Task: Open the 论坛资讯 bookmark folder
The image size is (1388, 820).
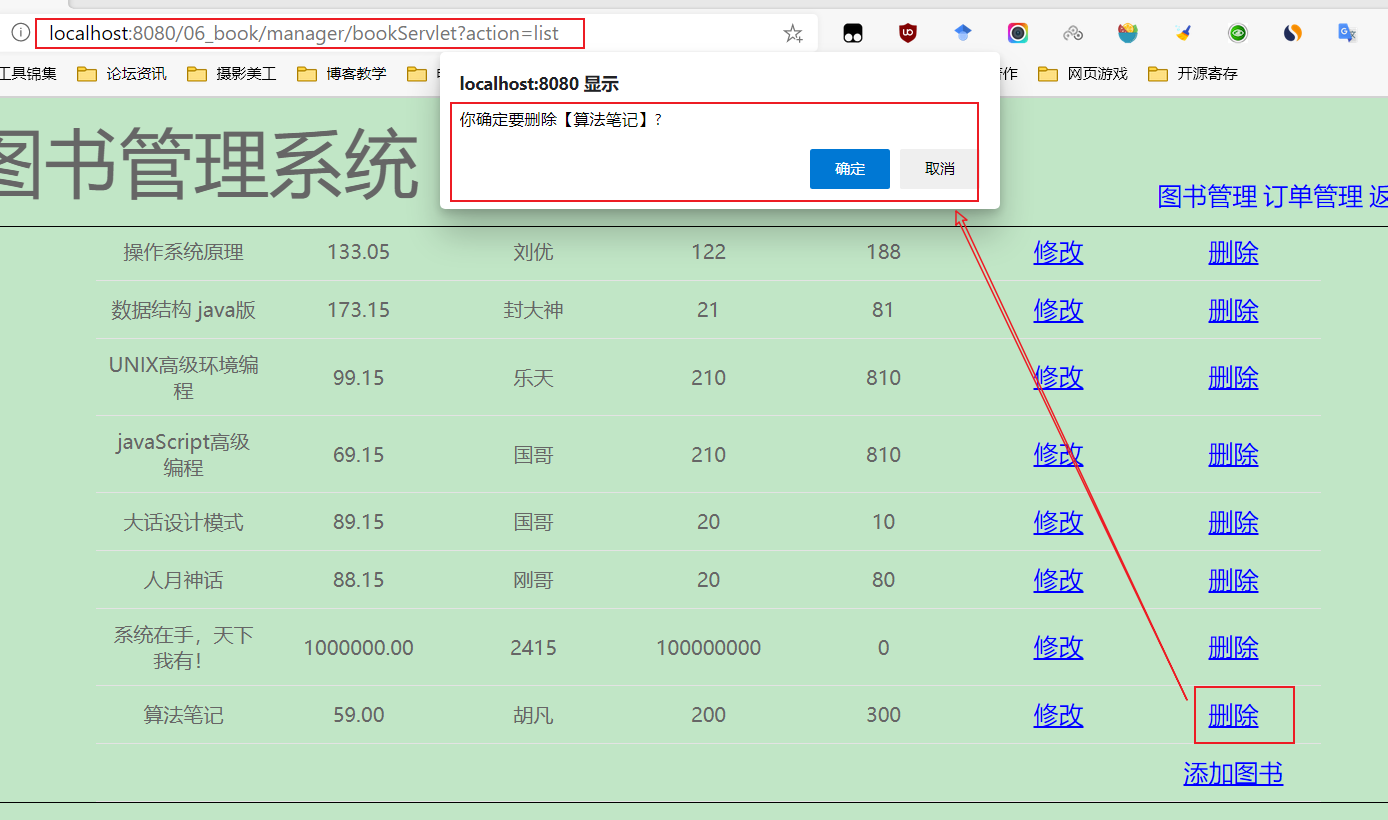Action: click(x=122, y=74)
